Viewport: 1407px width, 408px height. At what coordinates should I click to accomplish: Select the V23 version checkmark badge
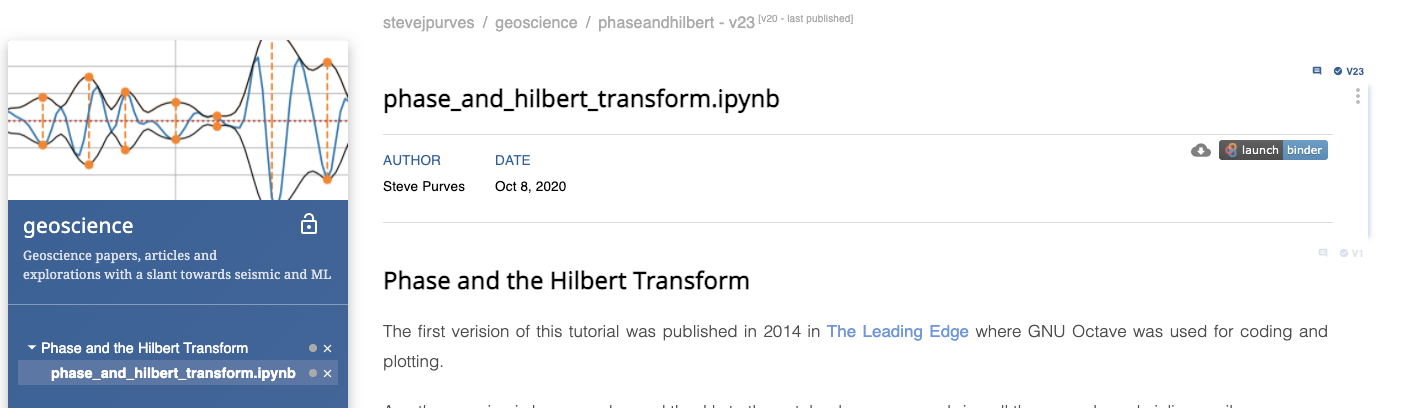1349,71
